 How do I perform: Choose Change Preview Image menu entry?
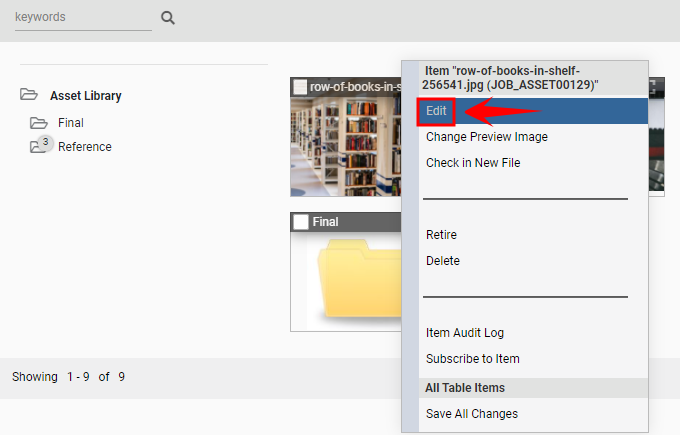point(533,137)
